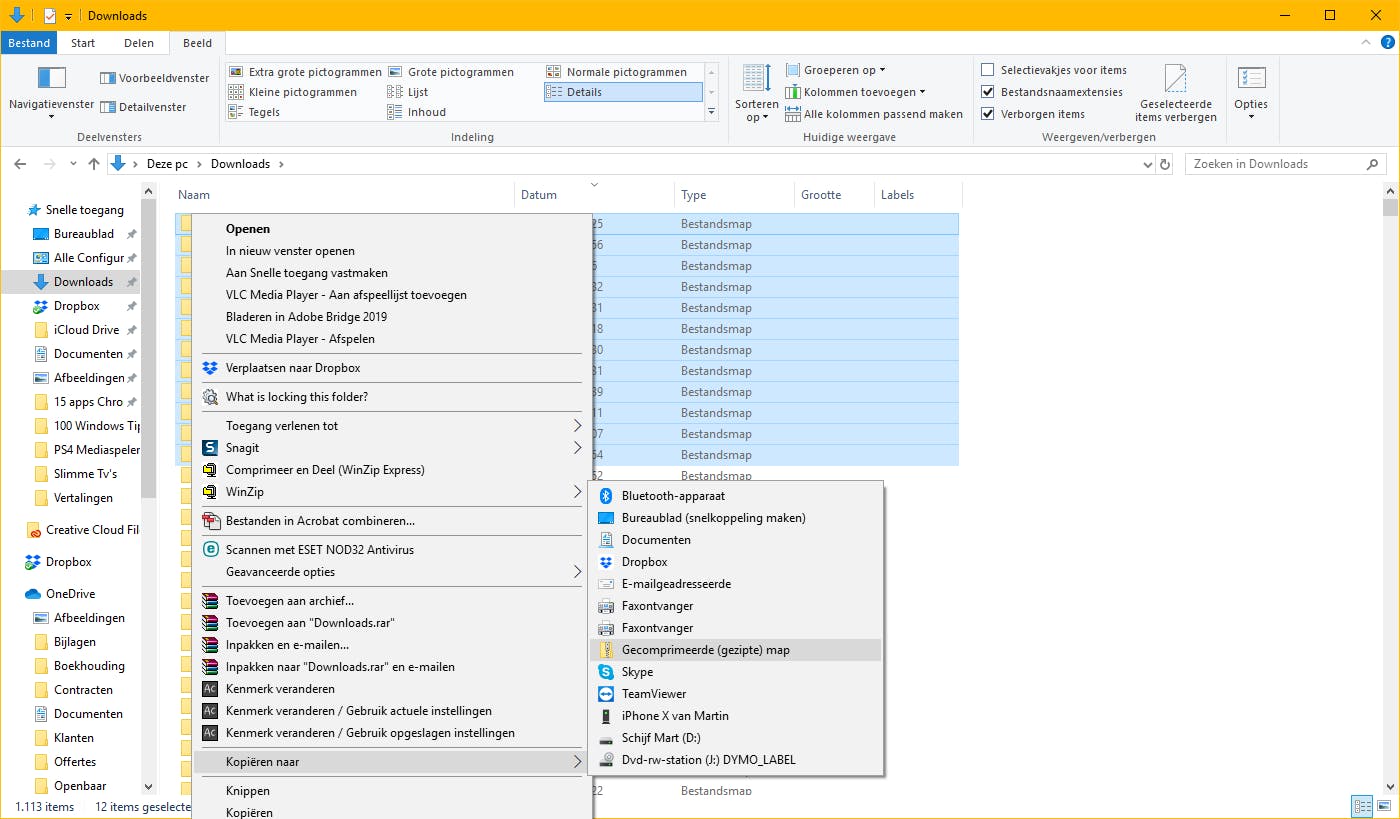
Task: Toggle the Verborgen items checkbox
Action: pos(988,114)
